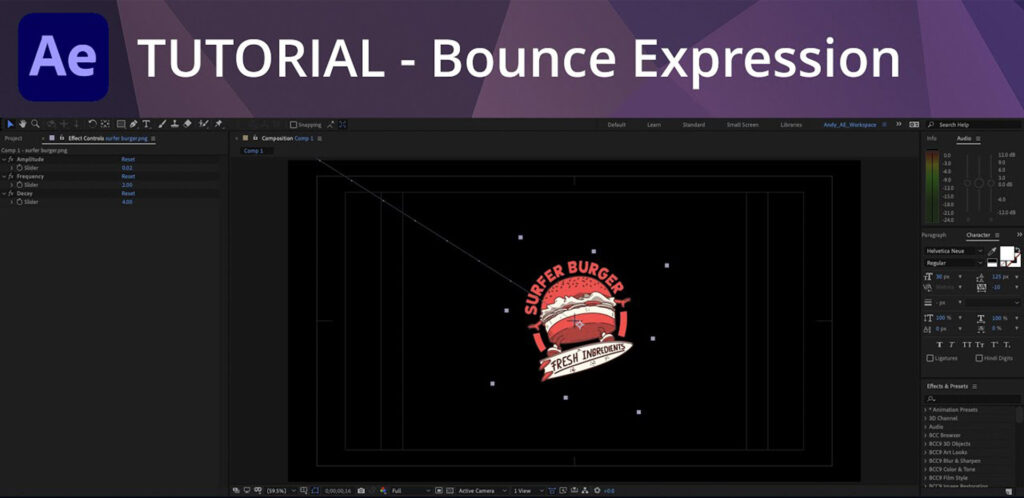Image resolution: width=1024 pixels, height=498 pixels.
Task: Select the Brush tool
Action: 162,124
